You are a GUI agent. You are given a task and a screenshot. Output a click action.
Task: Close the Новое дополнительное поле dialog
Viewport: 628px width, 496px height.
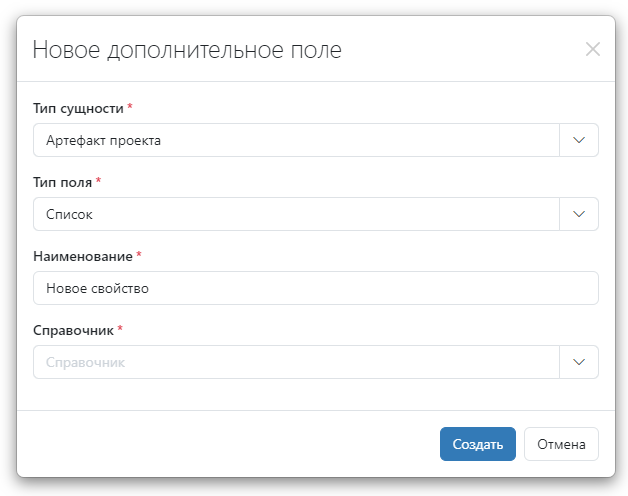592,49
